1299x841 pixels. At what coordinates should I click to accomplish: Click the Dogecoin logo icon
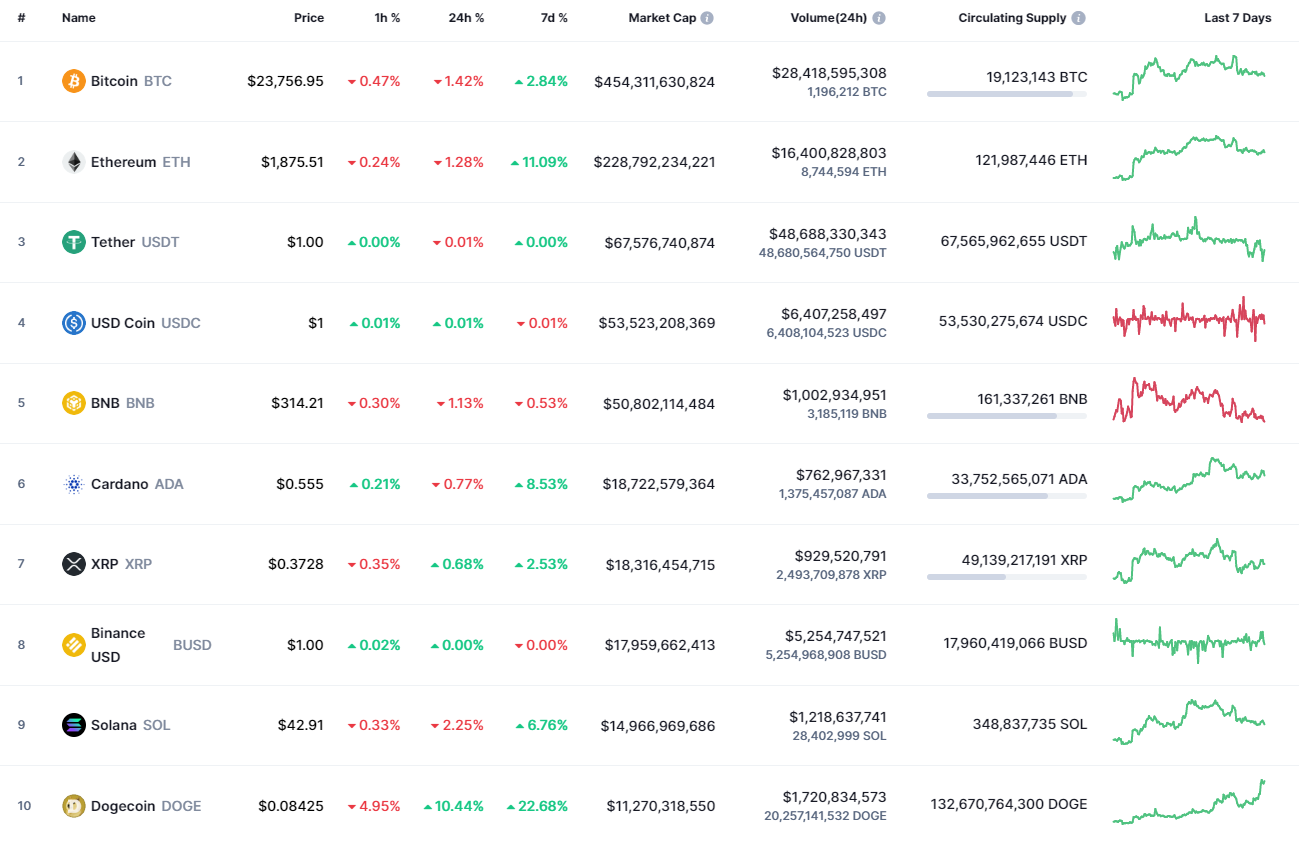pyautogui.click(x=74, y=806)
